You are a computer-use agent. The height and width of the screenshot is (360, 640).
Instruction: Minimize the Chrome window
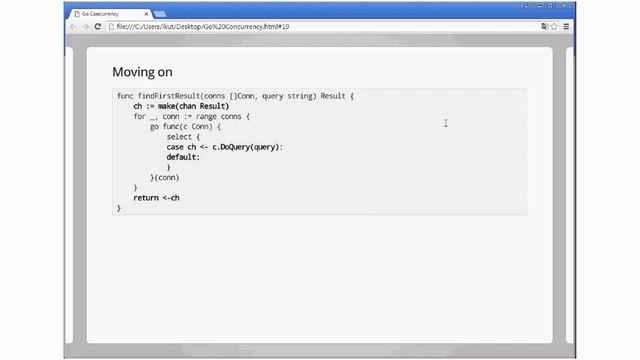coord(540,5)
